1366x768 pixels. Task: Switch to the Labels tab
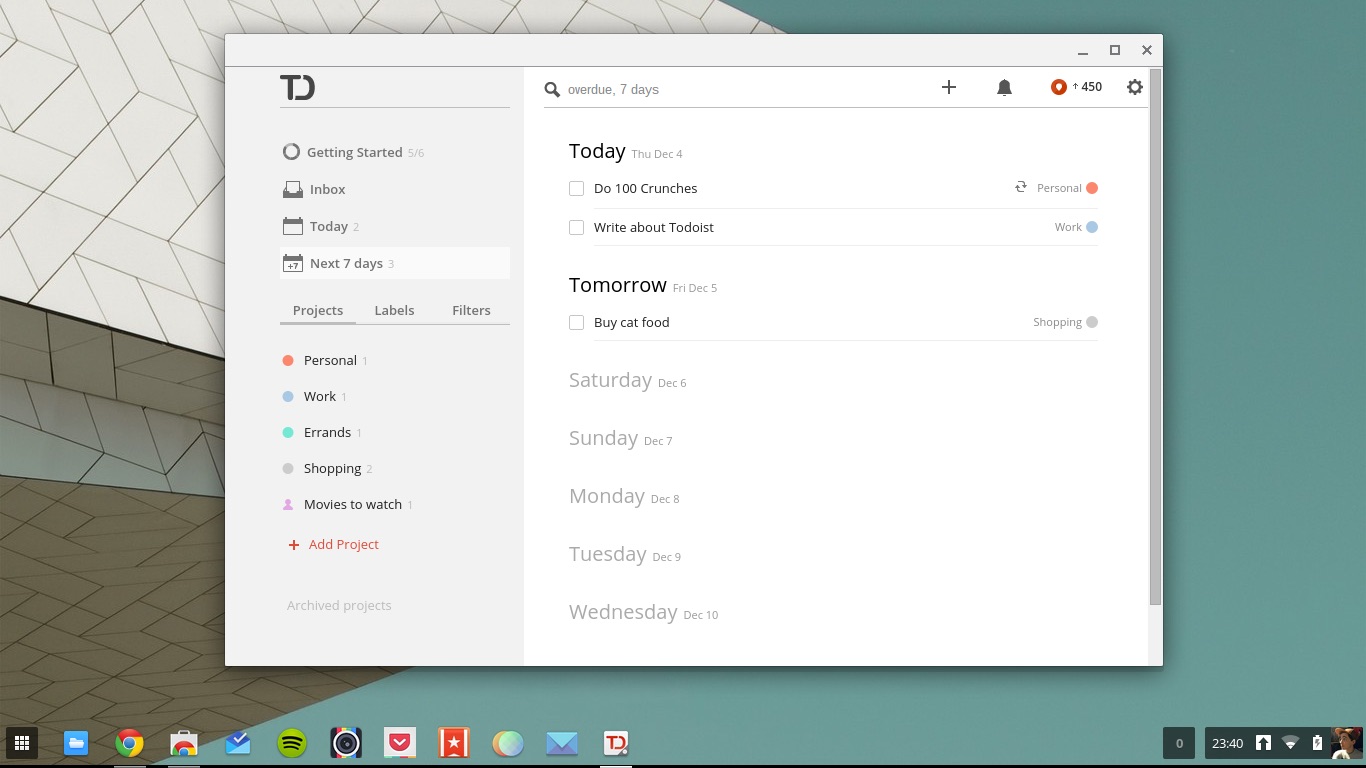tap(394, 310)
